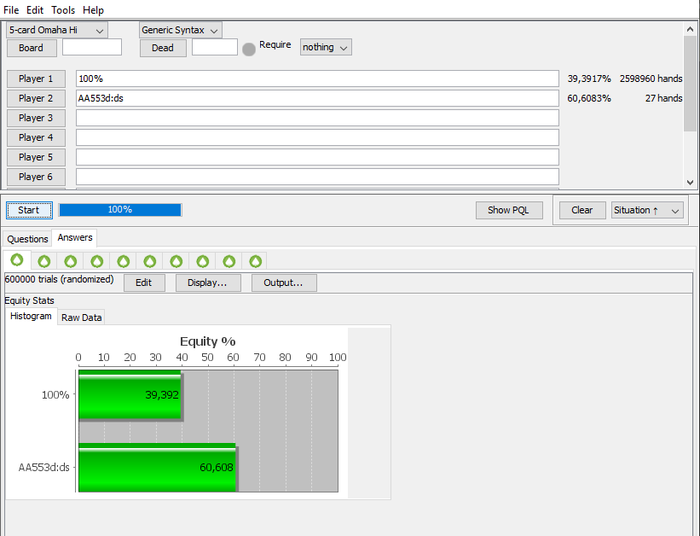Click the Equity Stats label
Screen dimensions: 700x536
tap(29, 301)
